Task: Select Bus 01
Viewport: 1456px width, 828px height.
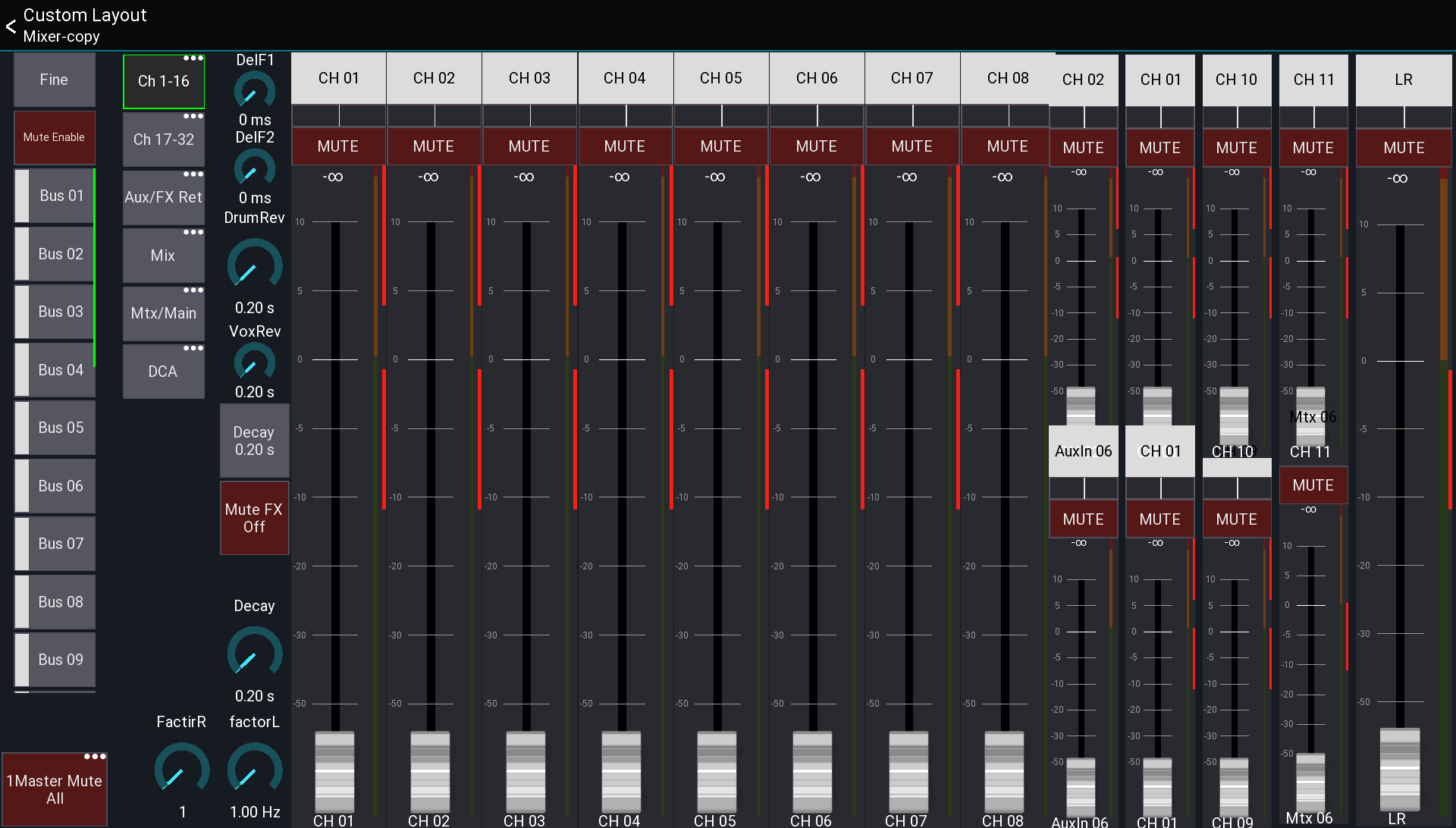Action: 55,196
